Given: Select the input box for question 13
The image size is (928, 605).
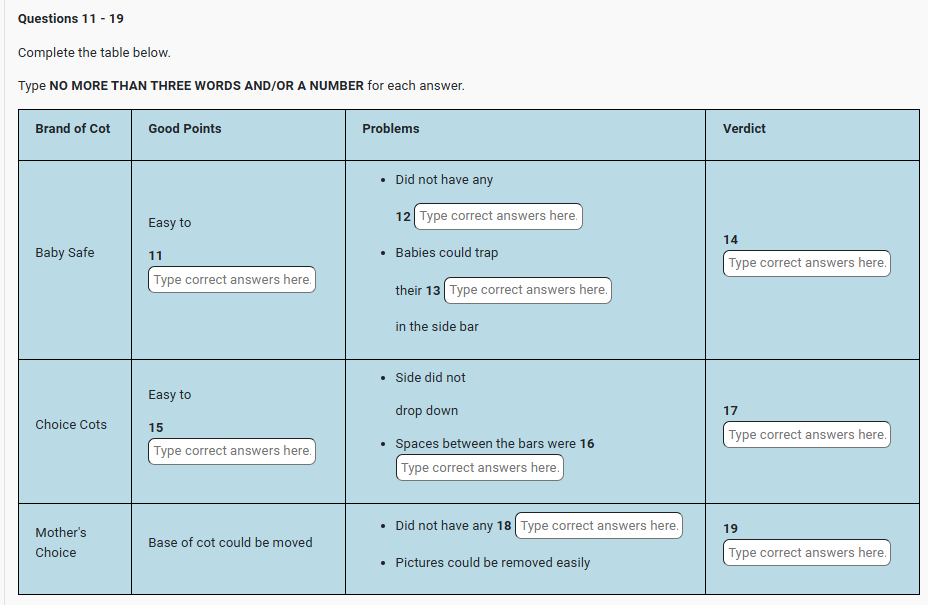Looking at the screenshot, I should [x=528, y=290].
